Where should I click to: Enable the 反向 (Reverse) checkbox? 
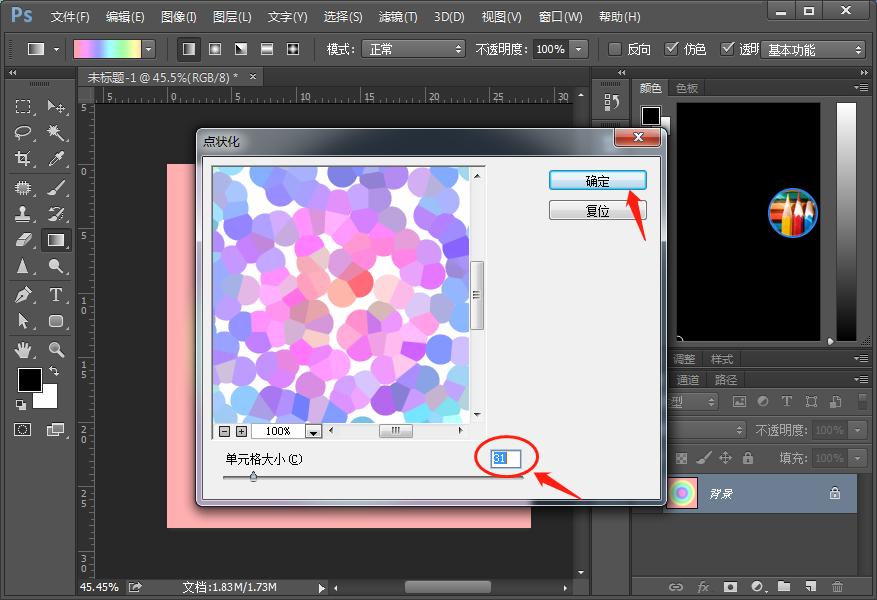pyautogui.click(x=615, y=49)
